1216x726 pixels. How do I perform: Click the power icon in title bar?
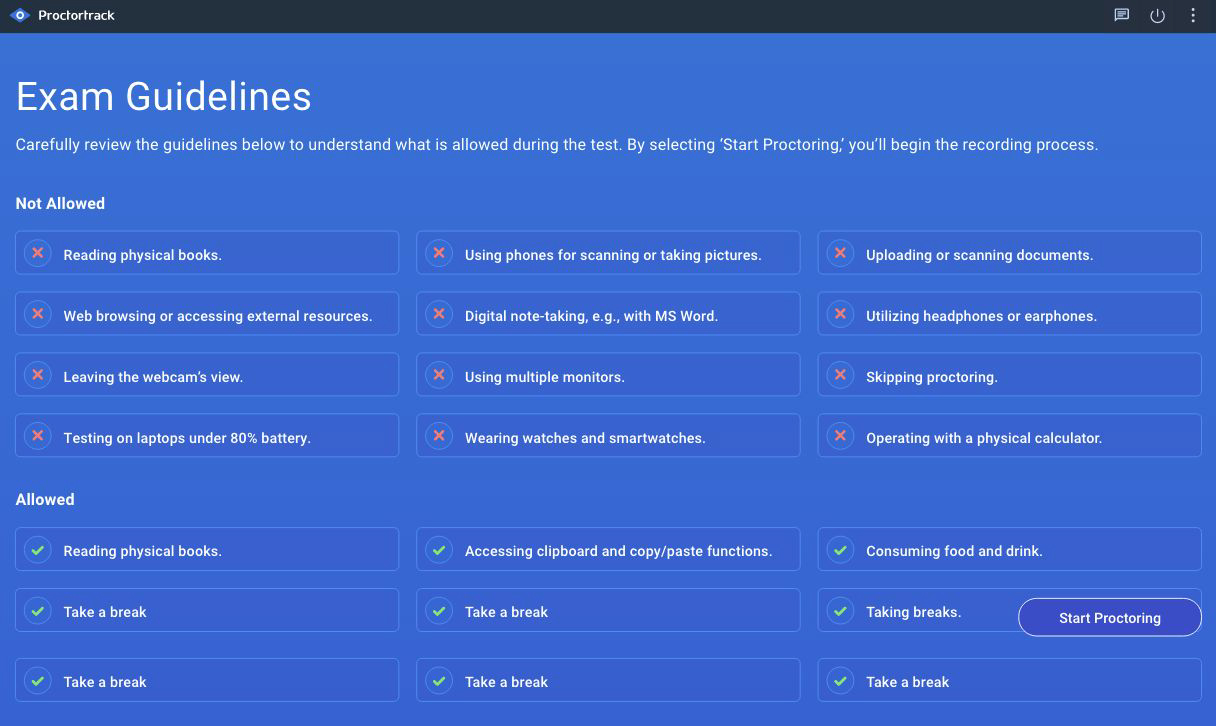1157,16
